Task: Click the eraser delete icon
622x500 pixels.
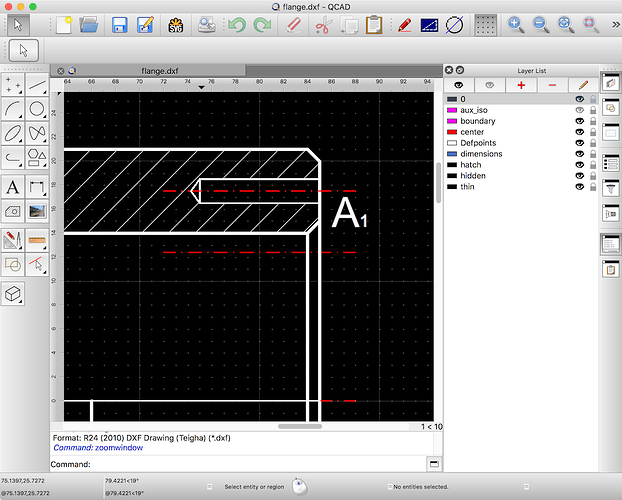Action: click(293, 25)
